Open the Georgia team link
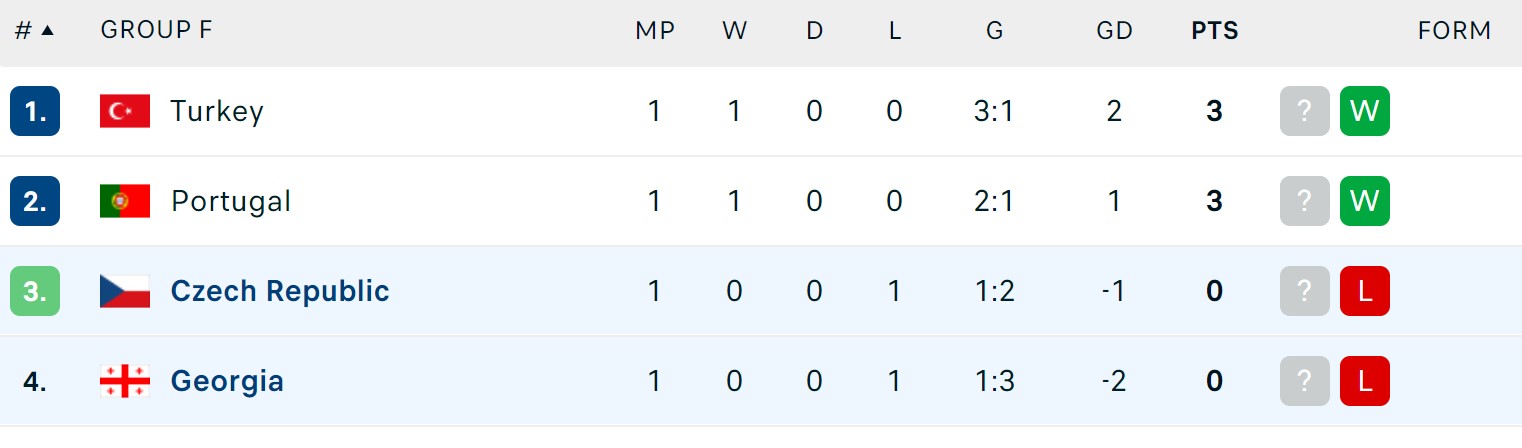This screenshot has height=448, width=1522. 227,381
